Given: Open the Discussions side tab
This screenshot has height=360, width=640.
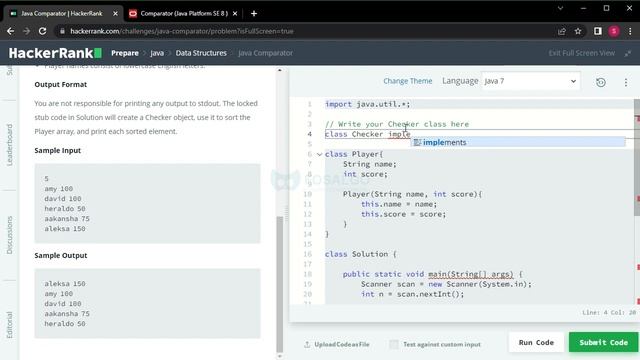Looking at the screenshot, I should pos(10,235).
